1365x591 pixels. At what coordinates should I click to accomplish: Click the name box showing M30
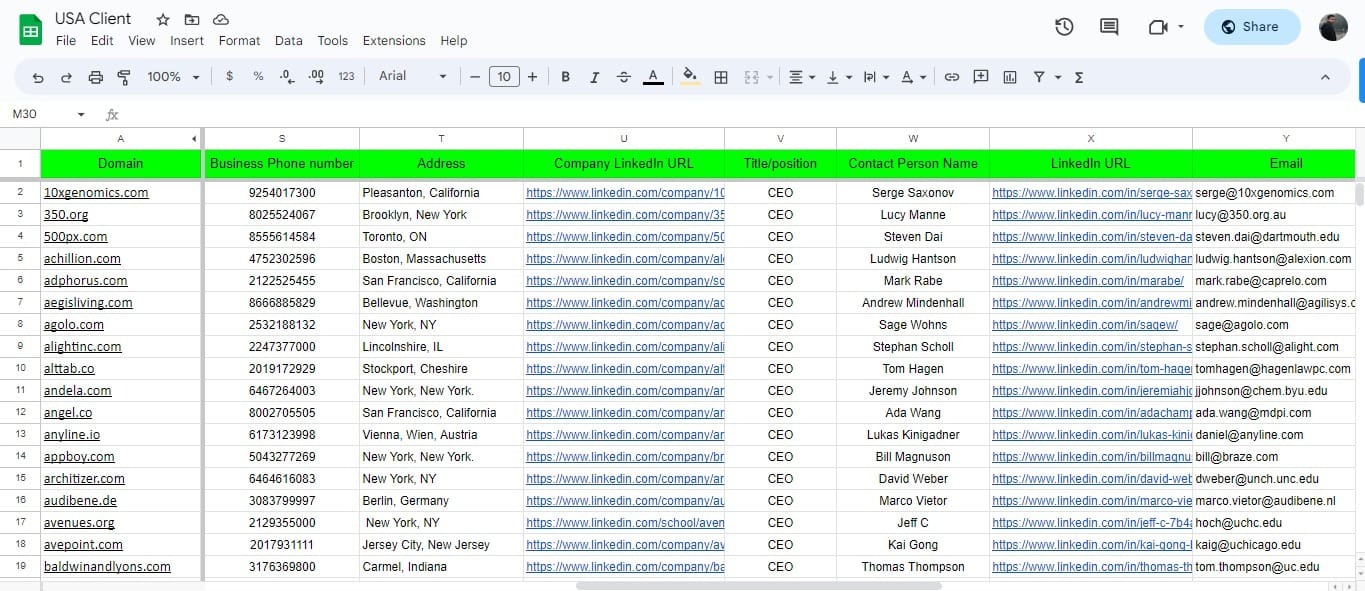pyautogui.click(x=46, y=114)
